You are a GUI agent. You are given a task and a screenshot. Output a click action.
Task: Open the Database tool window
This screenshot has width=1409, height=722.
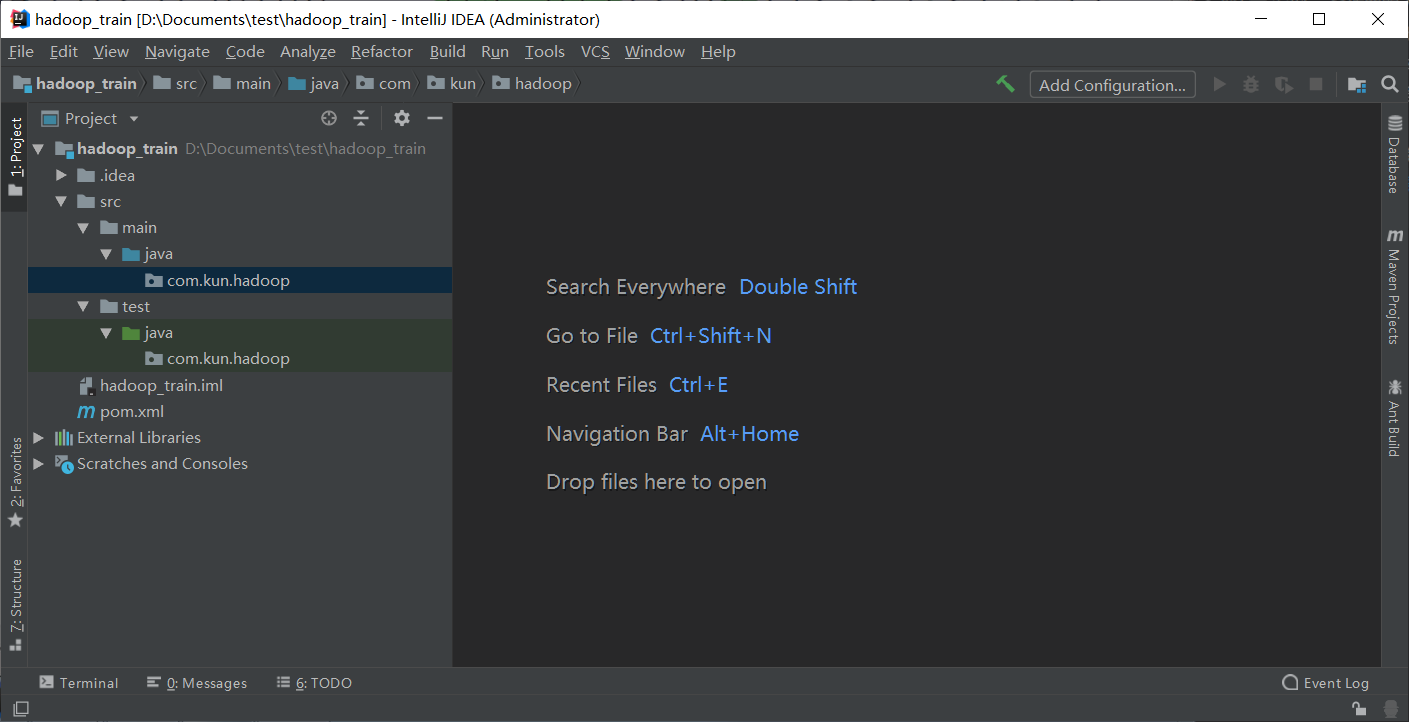tap(1394, 155)
